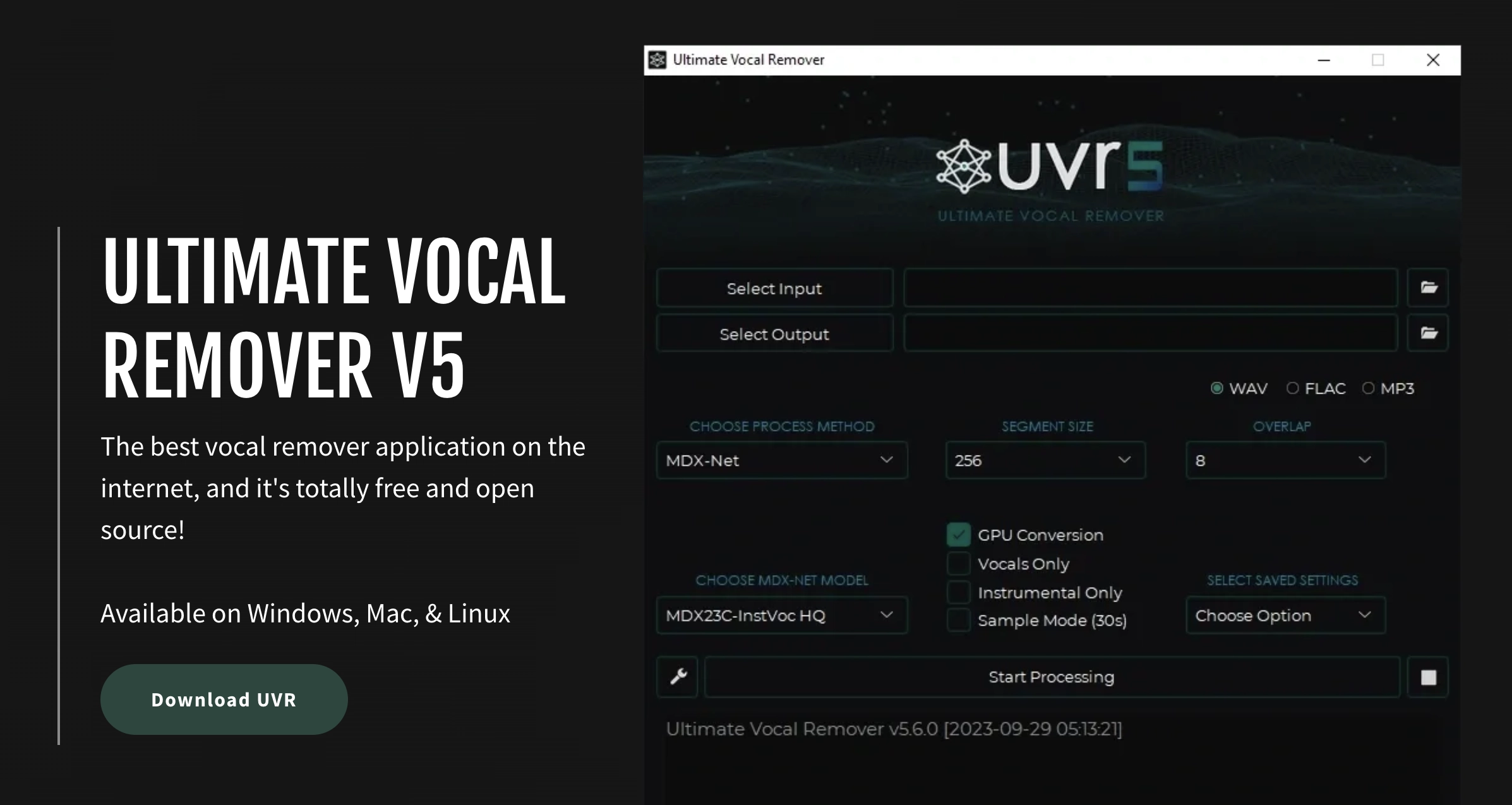Click the Start Processing button
This screenshot has width=1512, height=805.
[1052, 677]
